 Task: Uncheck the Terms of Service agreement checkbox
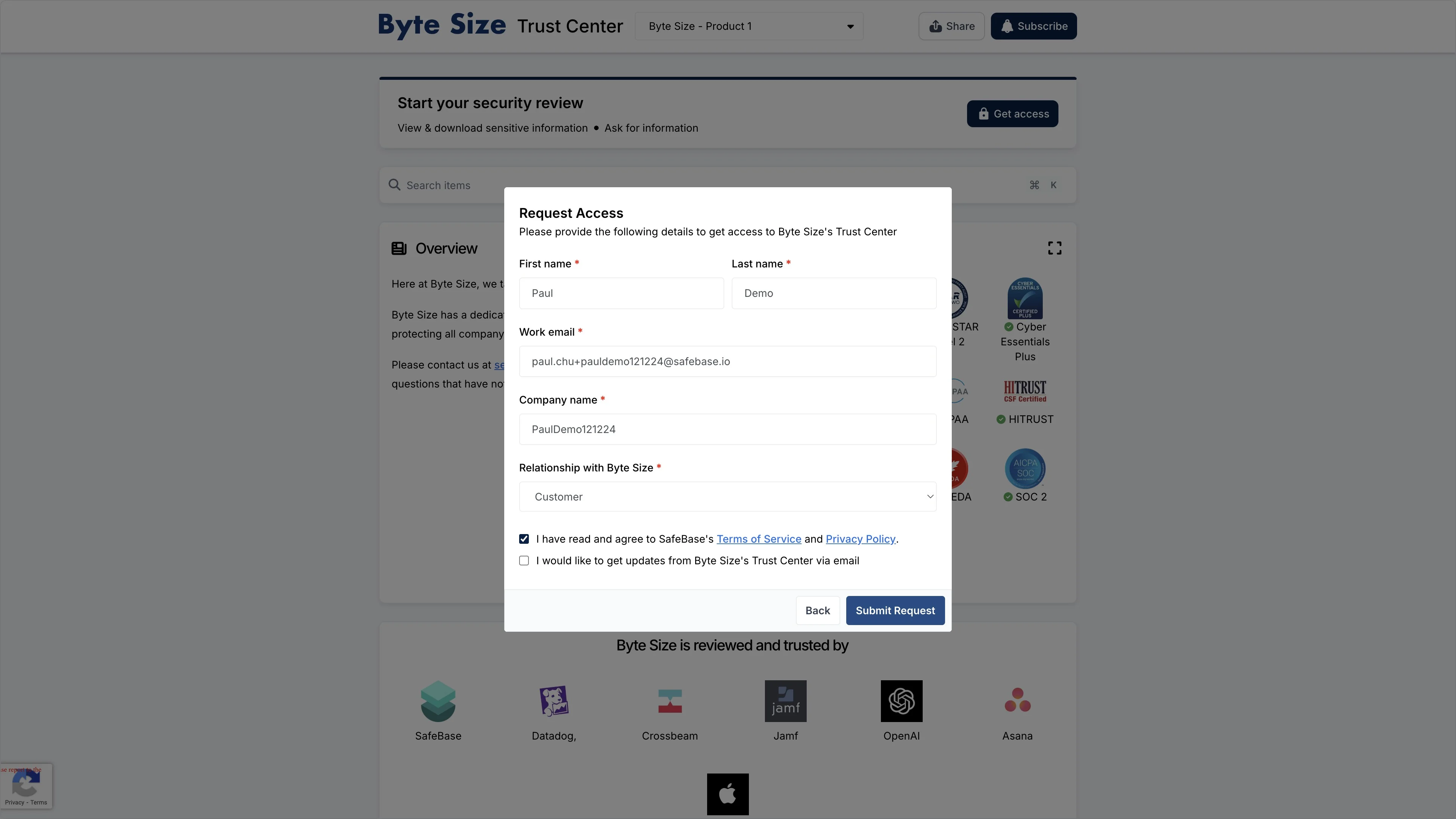524,539
